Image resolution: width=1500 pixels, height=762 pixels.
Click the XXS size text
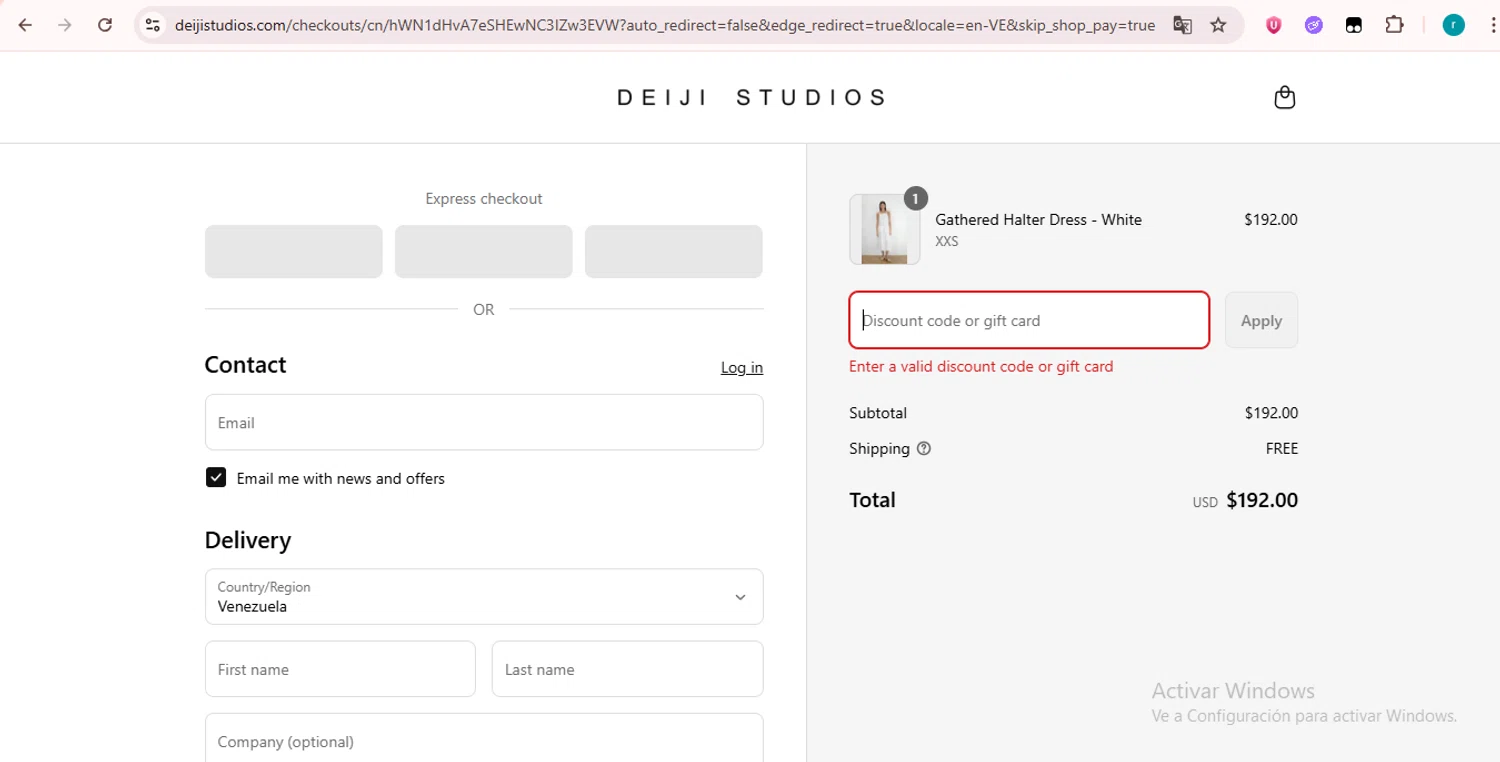(x=947, y=241)
